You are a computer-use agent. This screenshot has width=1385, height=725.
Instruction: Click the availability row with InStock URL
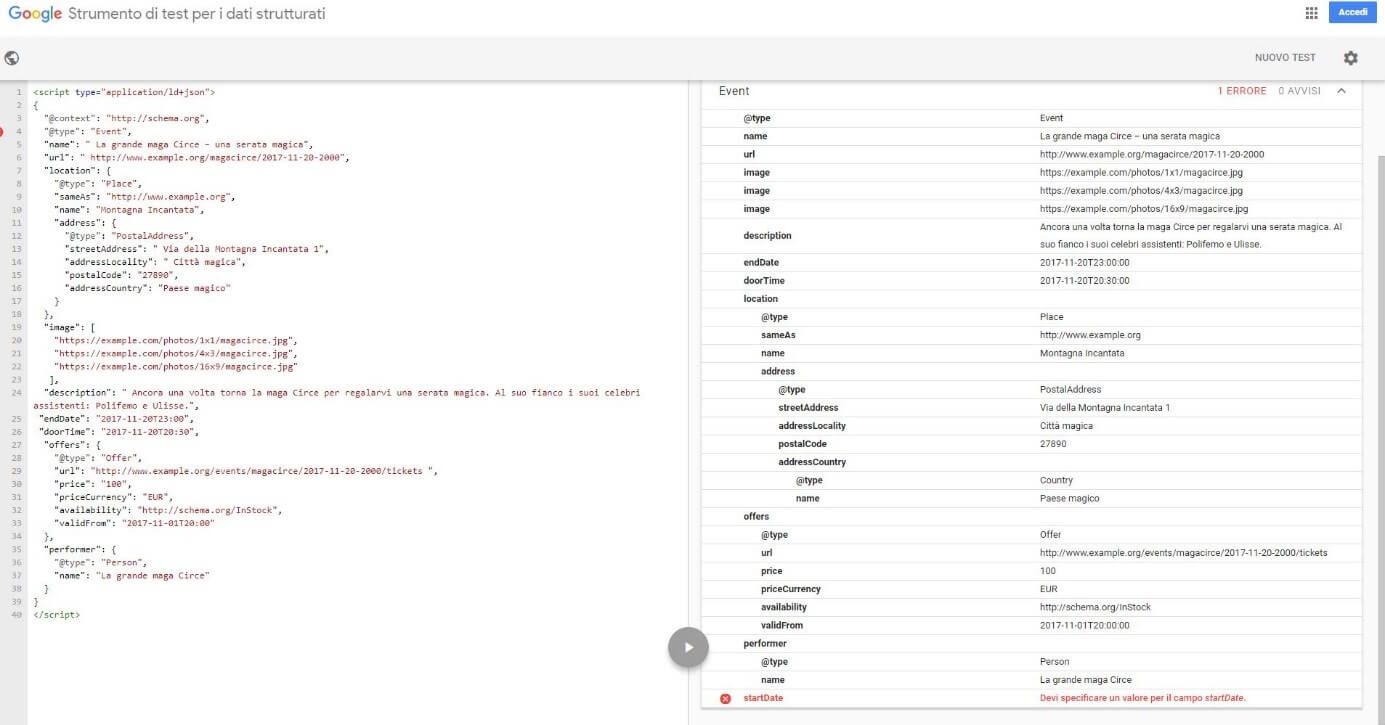coord(1031,607)
